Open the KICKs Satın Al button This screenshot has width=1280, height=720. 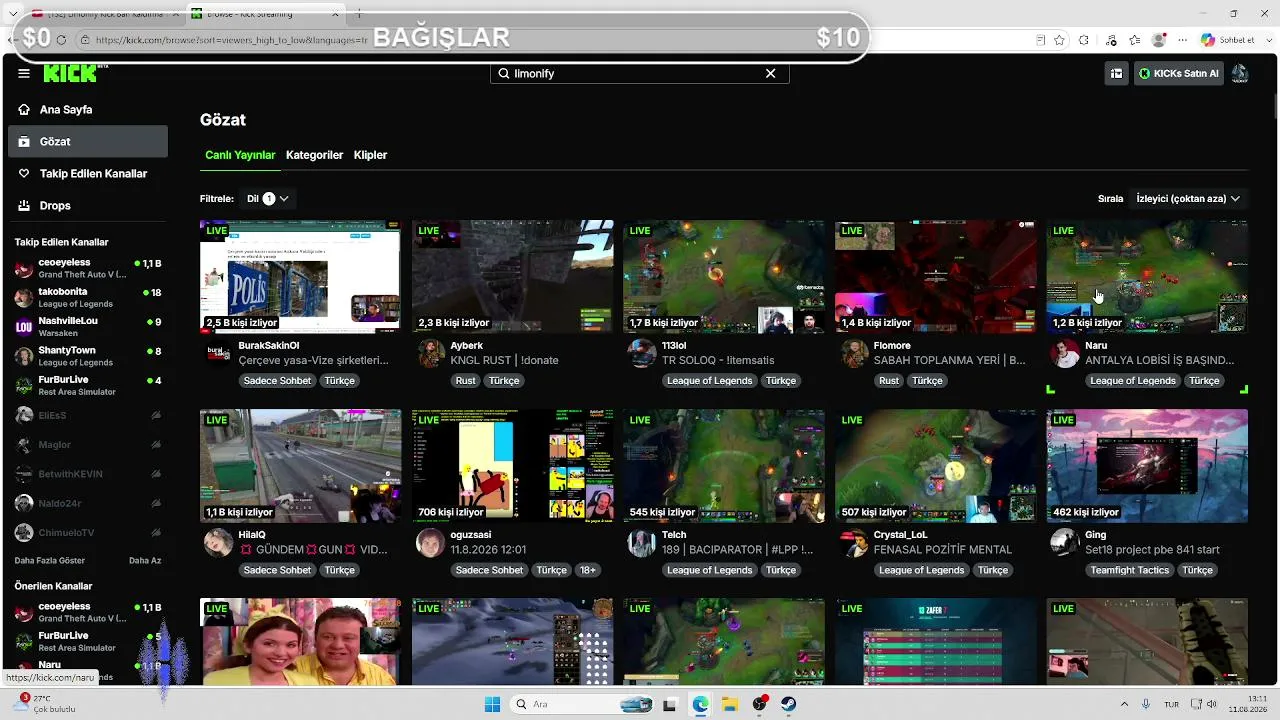1178,73
